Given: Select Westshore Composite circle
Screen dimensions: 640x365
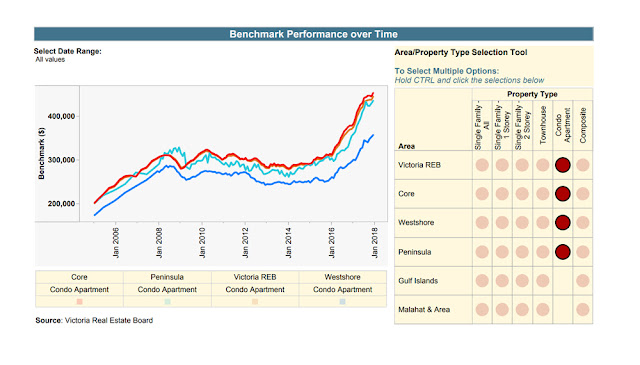Looking at the screenshot, I should [x=582, y=223].
